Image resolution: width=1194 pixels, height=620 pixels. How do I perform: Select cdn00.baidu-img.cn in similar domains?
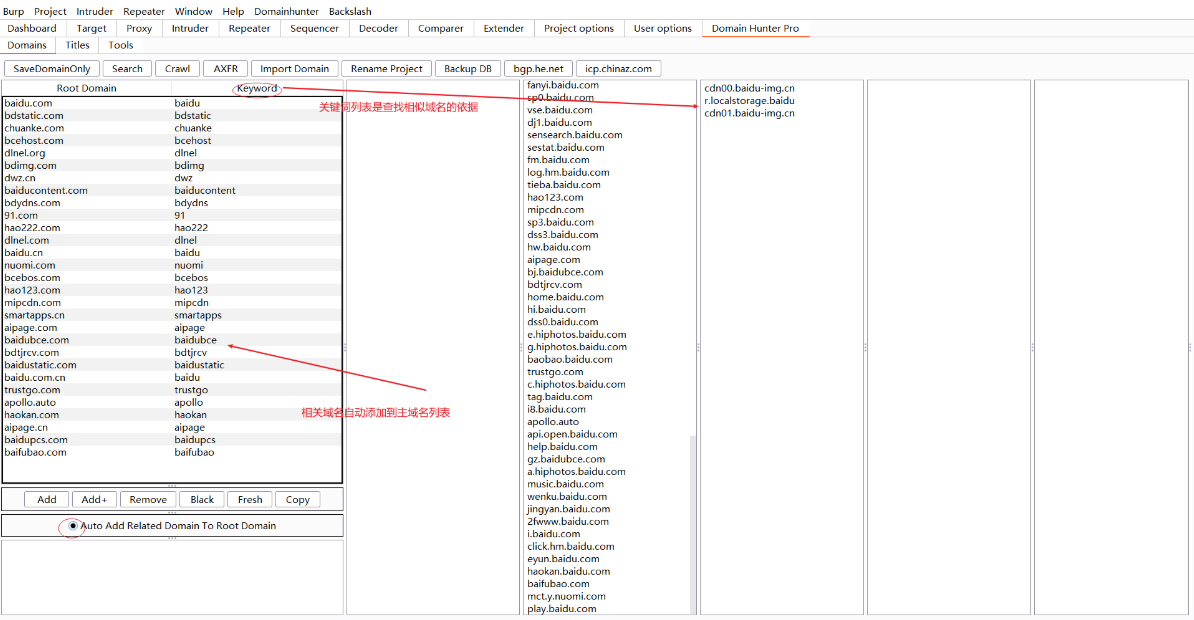(749, 88)
